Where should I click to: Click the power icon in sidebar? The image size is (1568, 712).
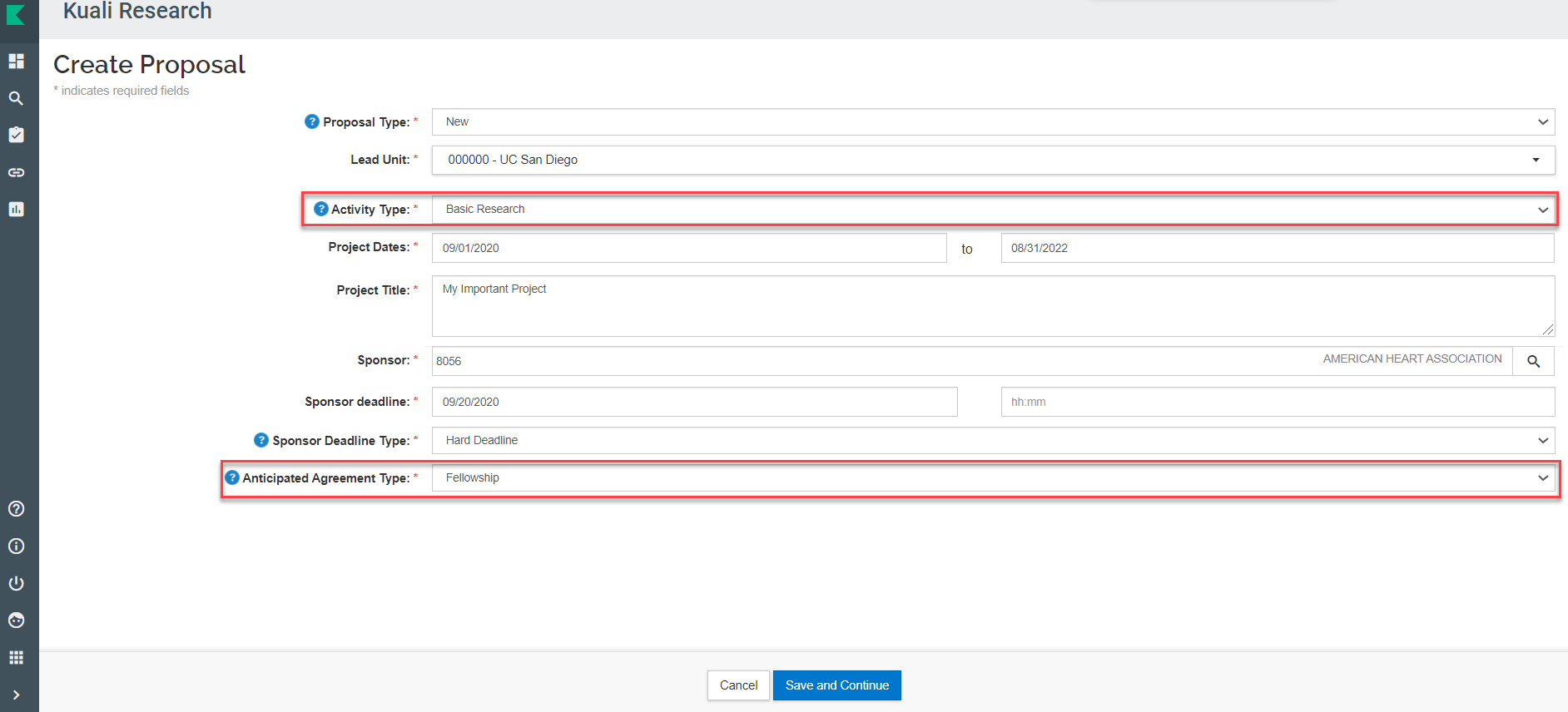pyautogui.click(x=16, y=583)
